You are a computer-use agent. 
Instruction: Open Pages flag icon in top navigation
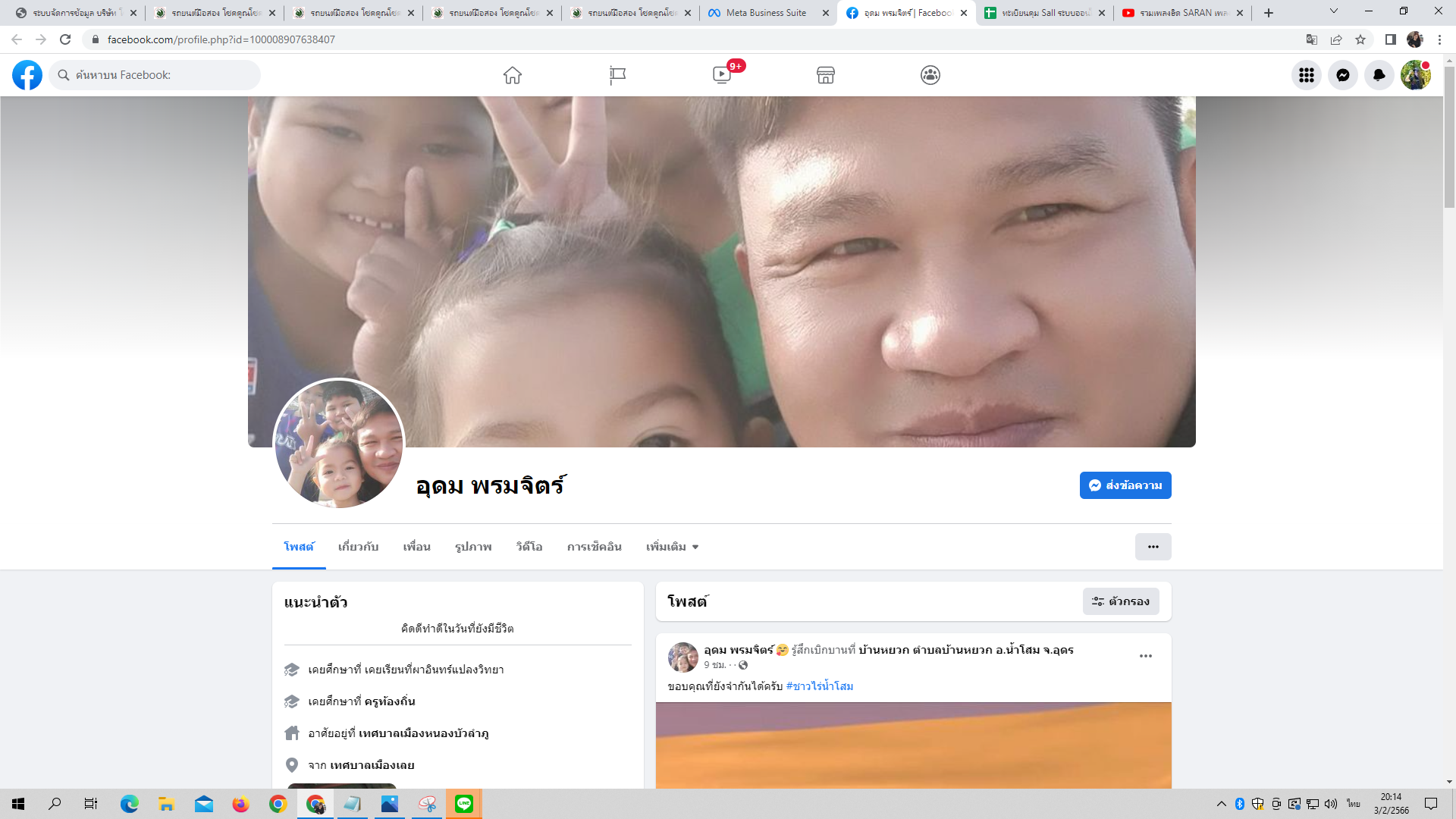click(617, 75)
